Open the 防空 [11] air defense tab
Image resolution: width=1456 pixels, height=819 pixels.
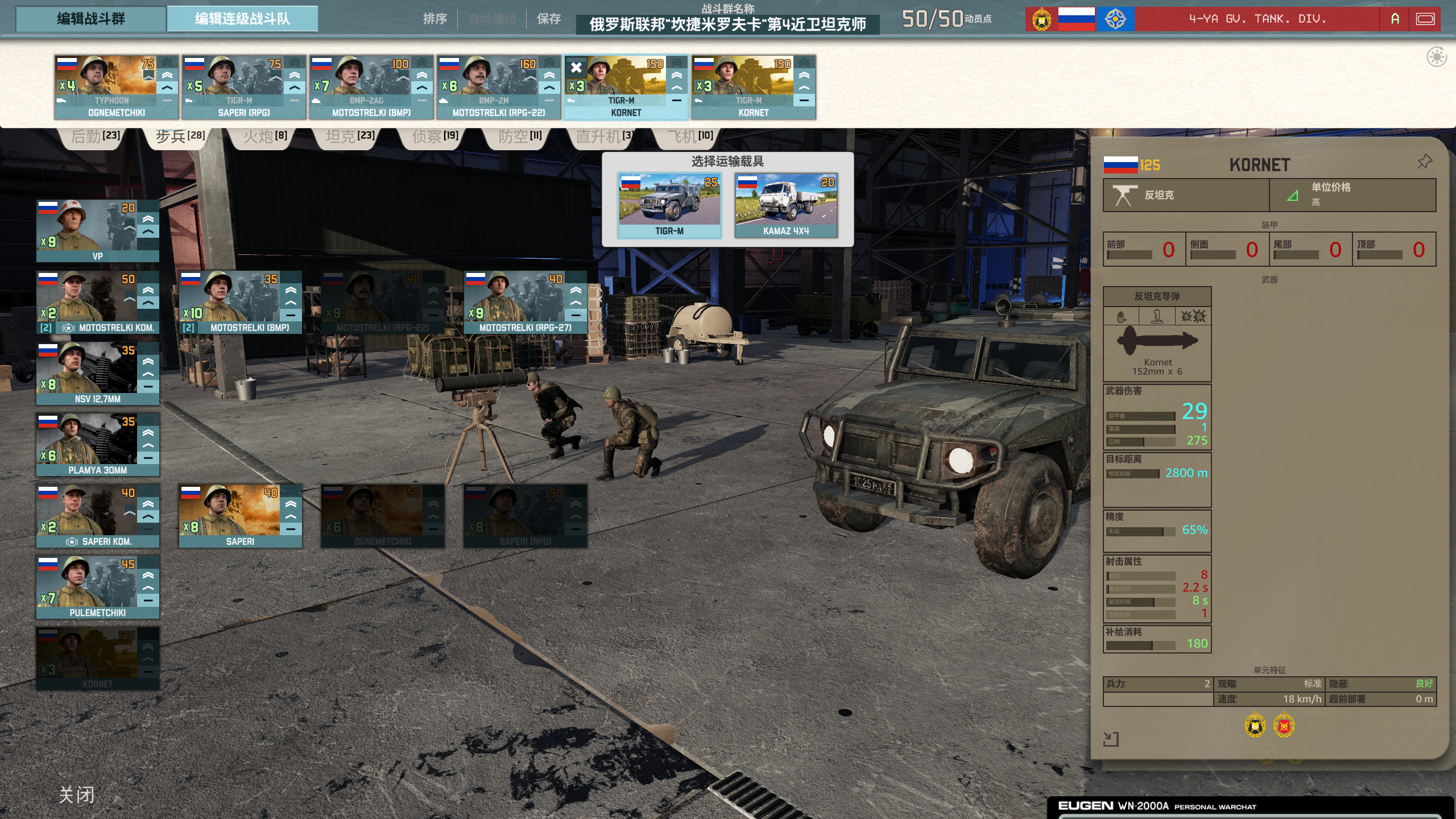click(x=520, y=136)
